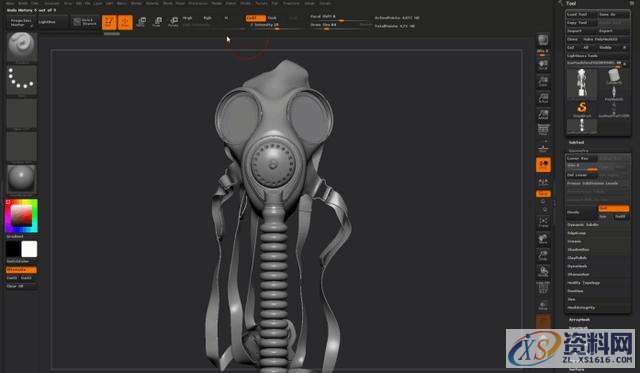Toggle the Mrgb mode
Viewport: 640px width, 373px height.
187,18
